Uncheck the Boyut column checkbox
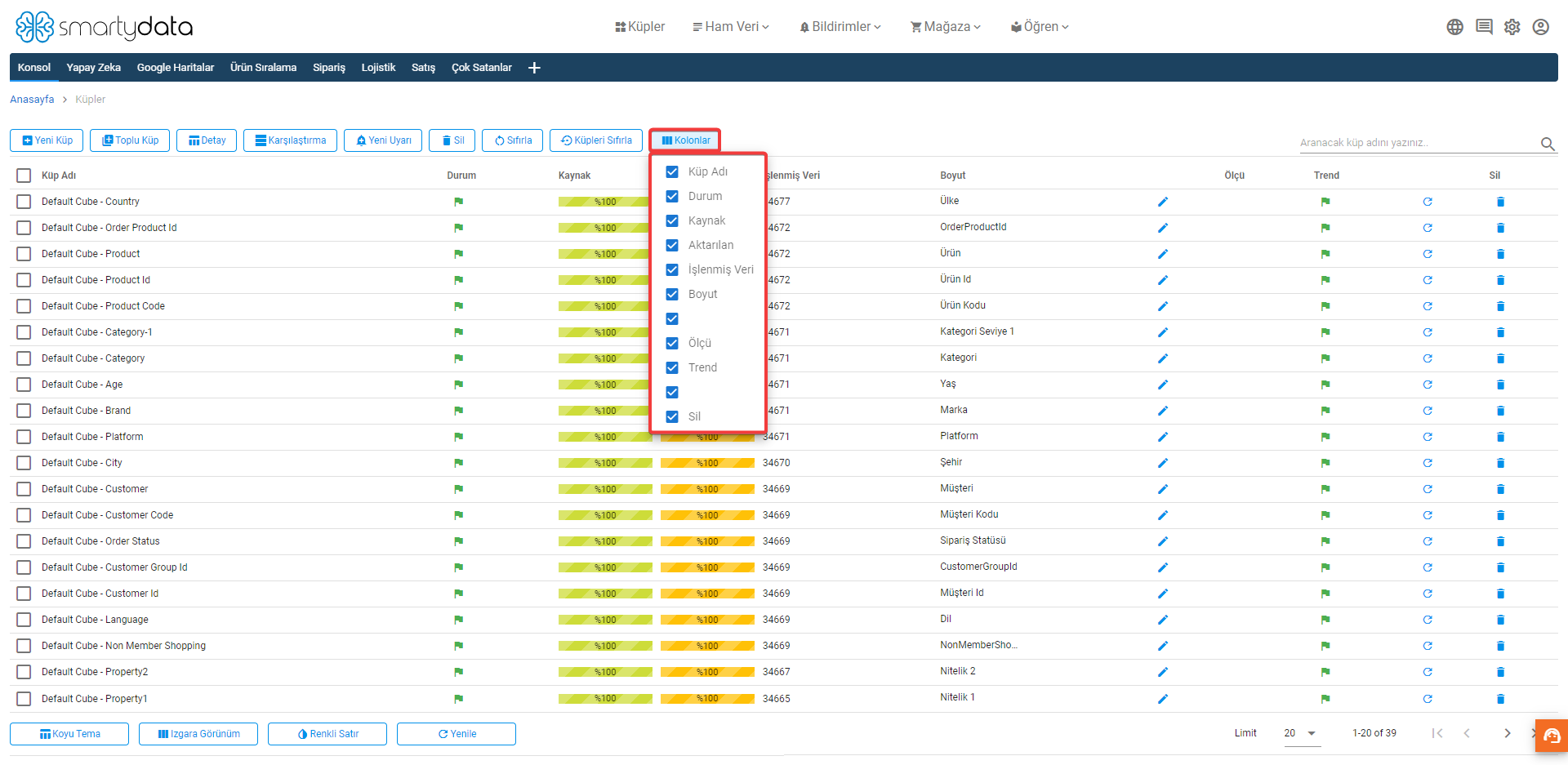Viewport: 1568px width, 765px height. [672, 294]
